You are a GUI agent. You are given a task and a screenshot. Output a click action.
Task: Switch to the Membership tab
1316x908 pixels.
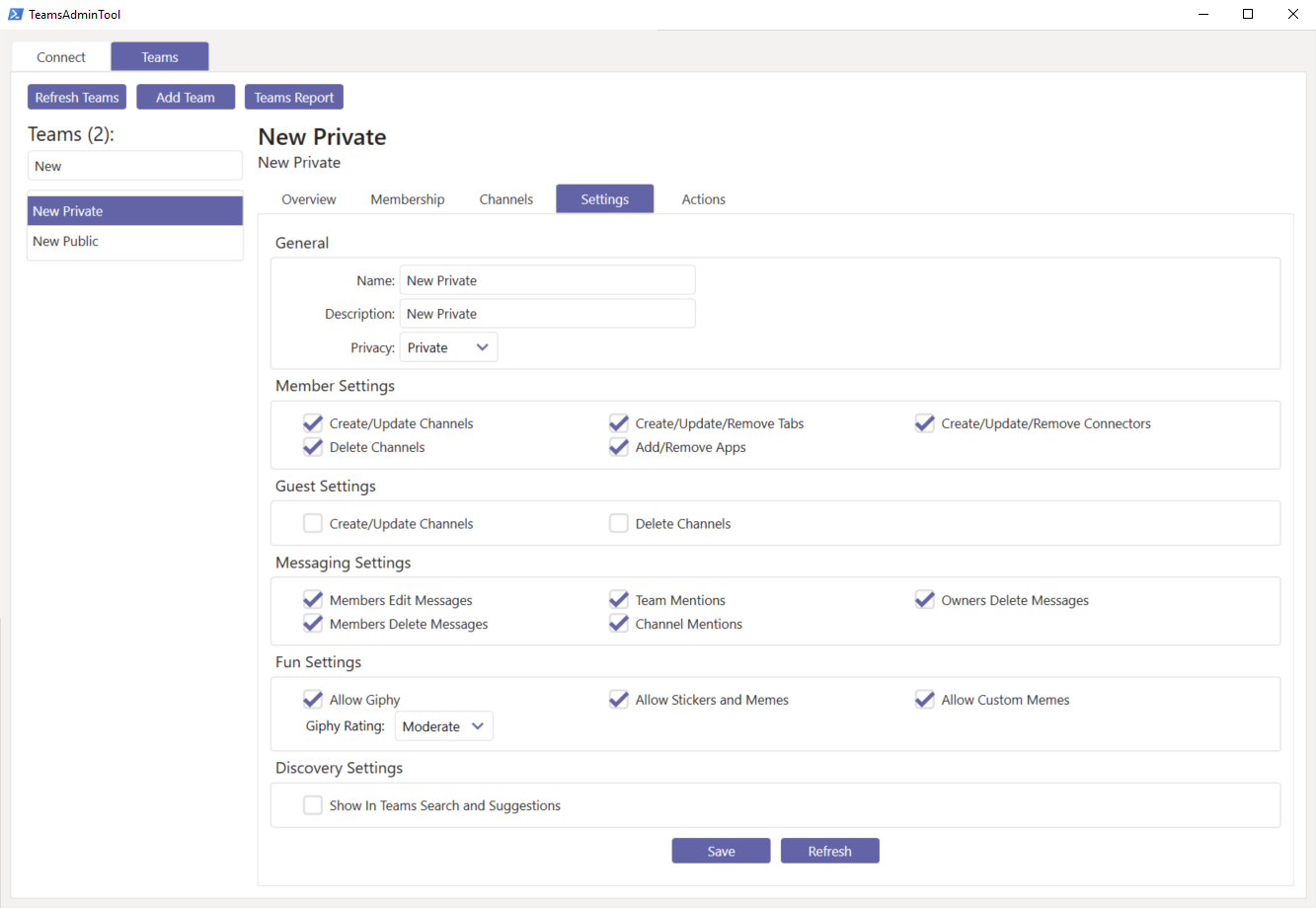408,199
